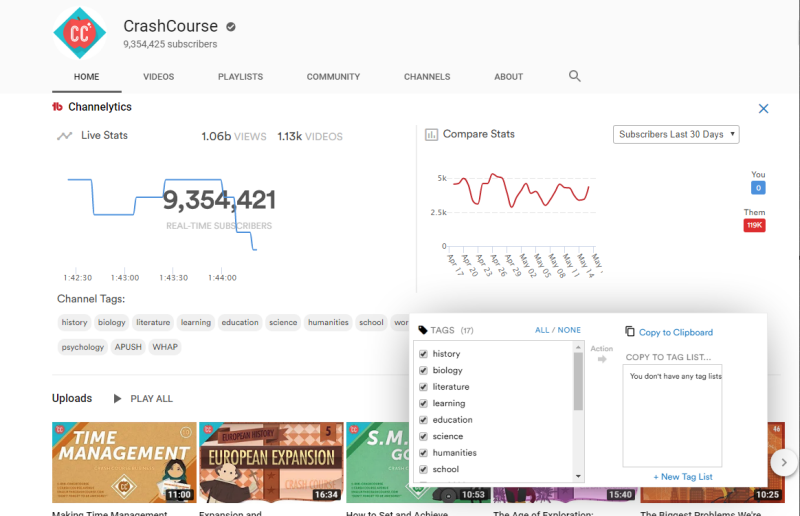Click the tag list scrollbar up arrow
The height and width of the screenshot is (516, 800).
(578, 347)
